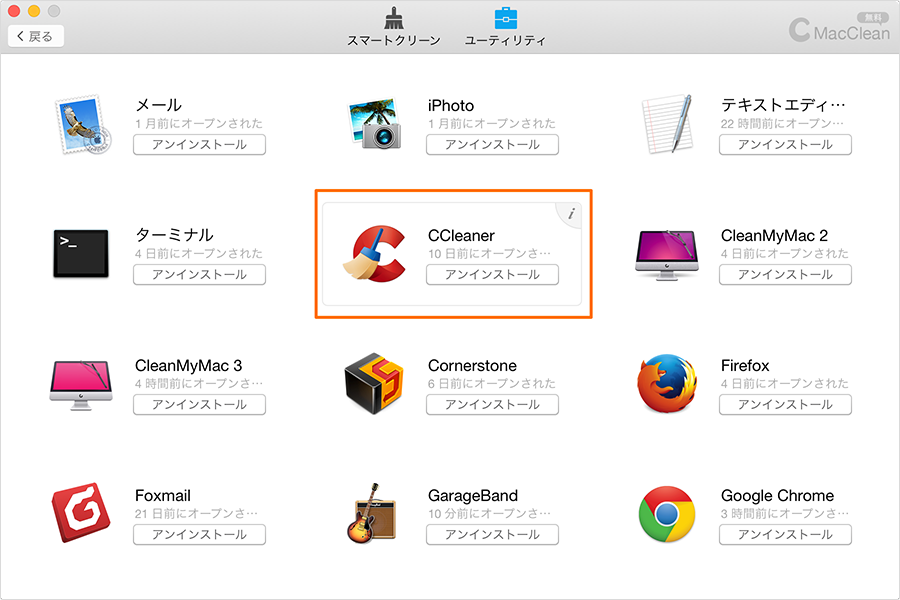Uninstall iPhoto with its アンインストール button

pos(492,145)
